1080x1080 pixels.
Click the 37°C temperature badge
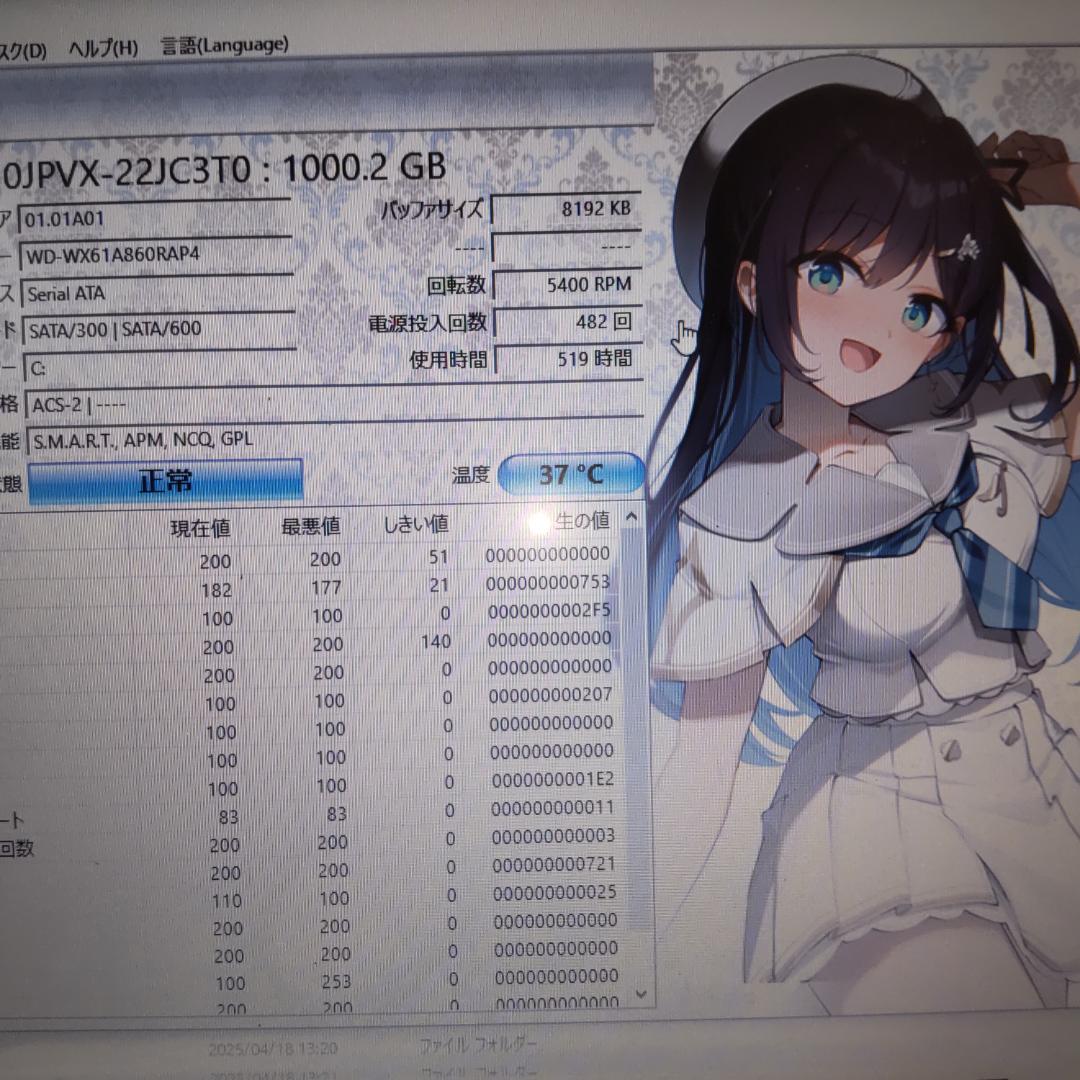tap(568, 475)
